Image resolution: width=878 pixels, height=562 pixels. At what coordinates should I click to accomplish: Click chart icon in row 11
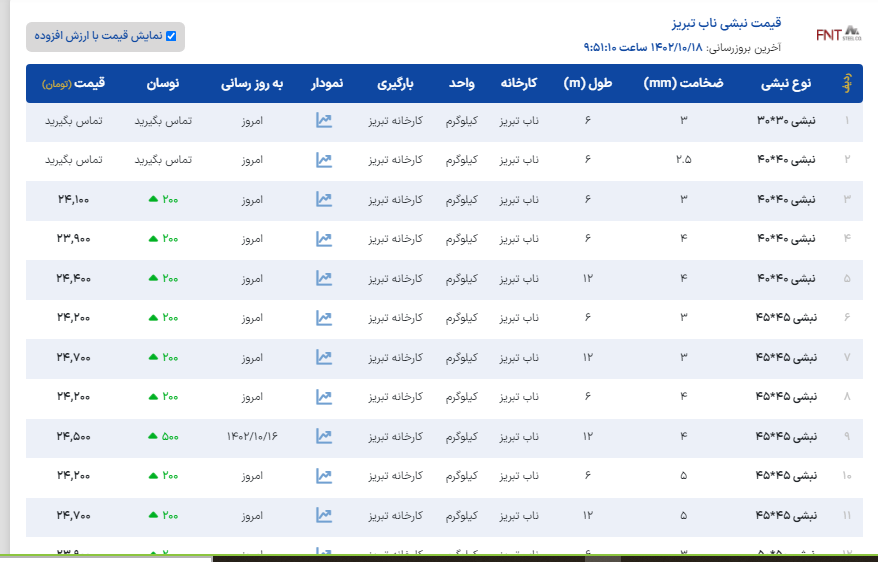(324, 515)
